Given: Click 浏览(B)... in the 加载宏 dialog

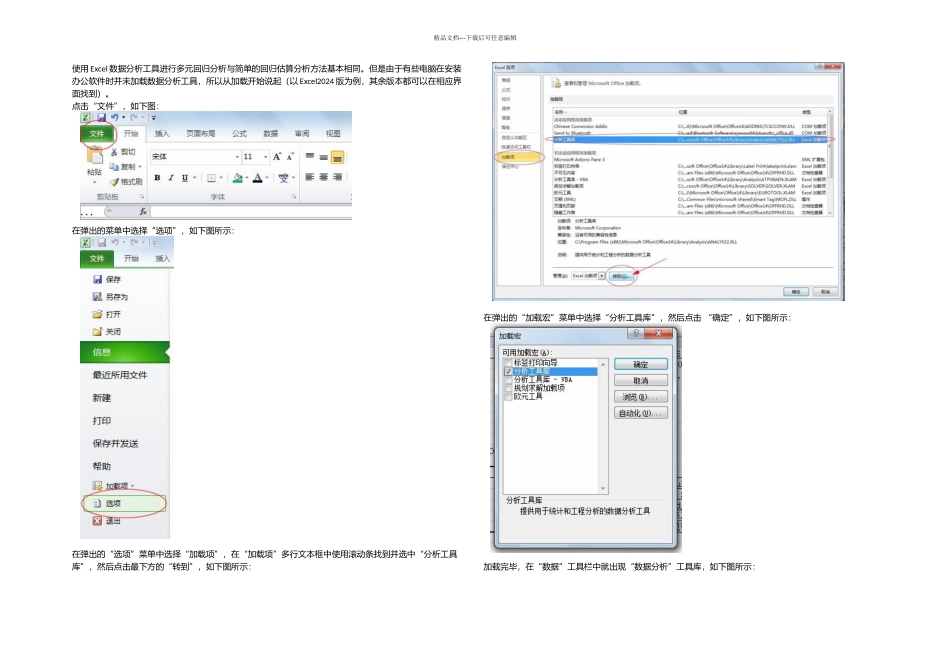Looking at the screenshot, I should [x=641, y=397].
